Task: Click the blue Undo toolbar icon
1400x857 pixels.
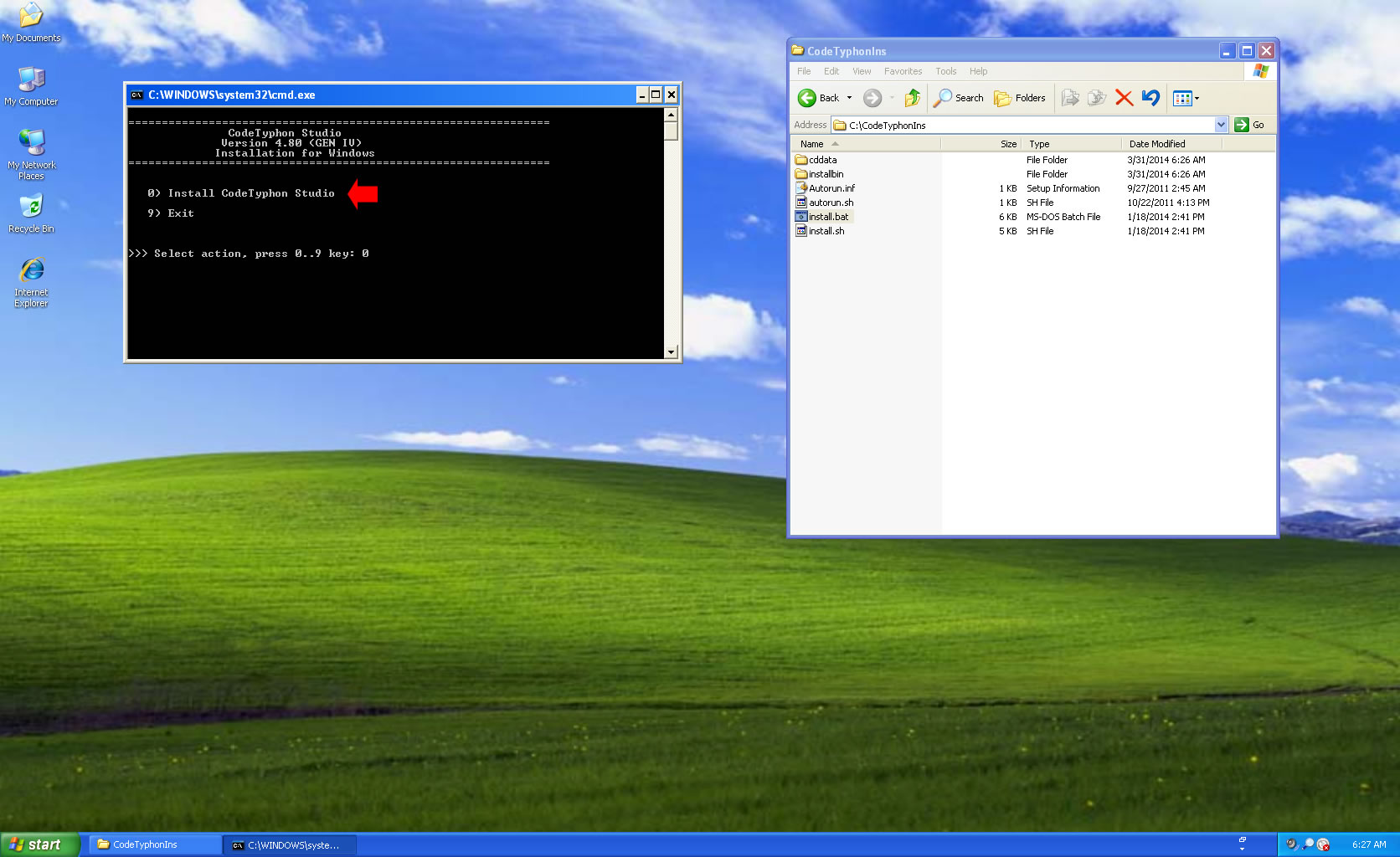Action: tap(1150, 98)
